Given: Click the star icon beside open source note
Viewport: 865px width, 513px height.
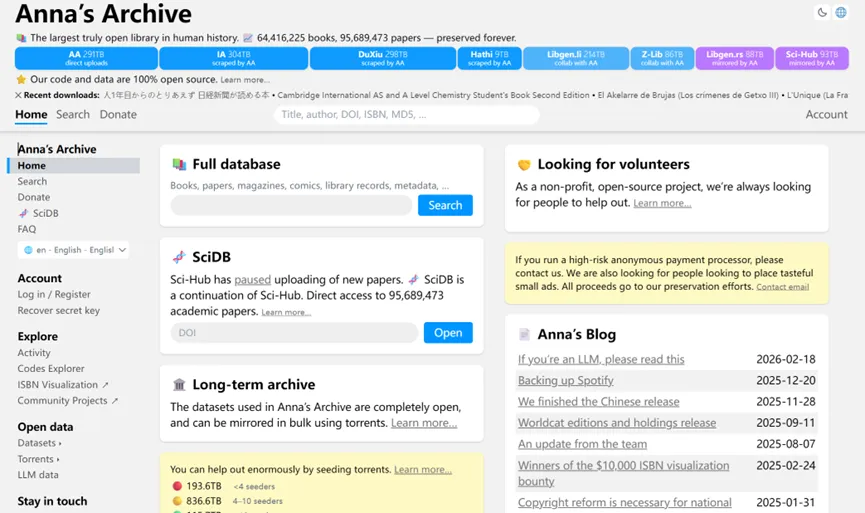Looking at the screenshot, I should [x=21, y=79].
